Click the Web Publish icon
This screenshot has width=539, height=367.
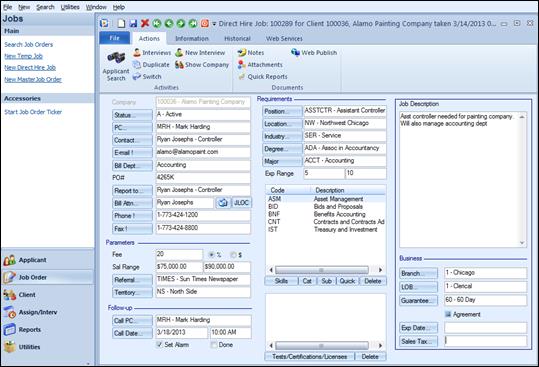[295, 53]
